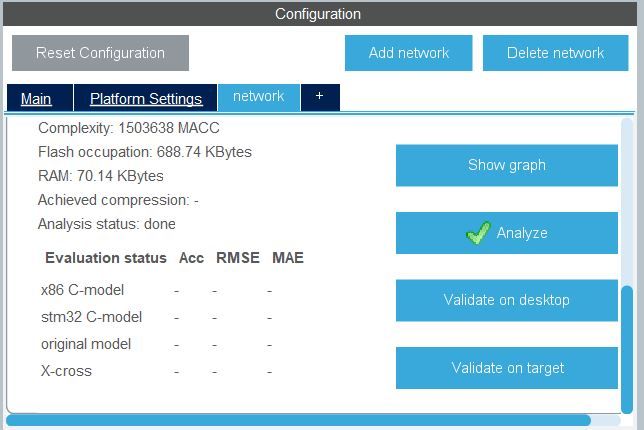Viewport: 644px width, 430px height.
Task: Add a new network
Action: (x=409, y=53)
